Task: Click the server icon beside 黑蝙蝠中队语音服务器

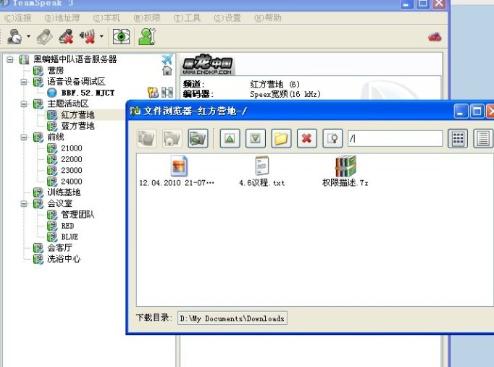Action: (24, 60)
